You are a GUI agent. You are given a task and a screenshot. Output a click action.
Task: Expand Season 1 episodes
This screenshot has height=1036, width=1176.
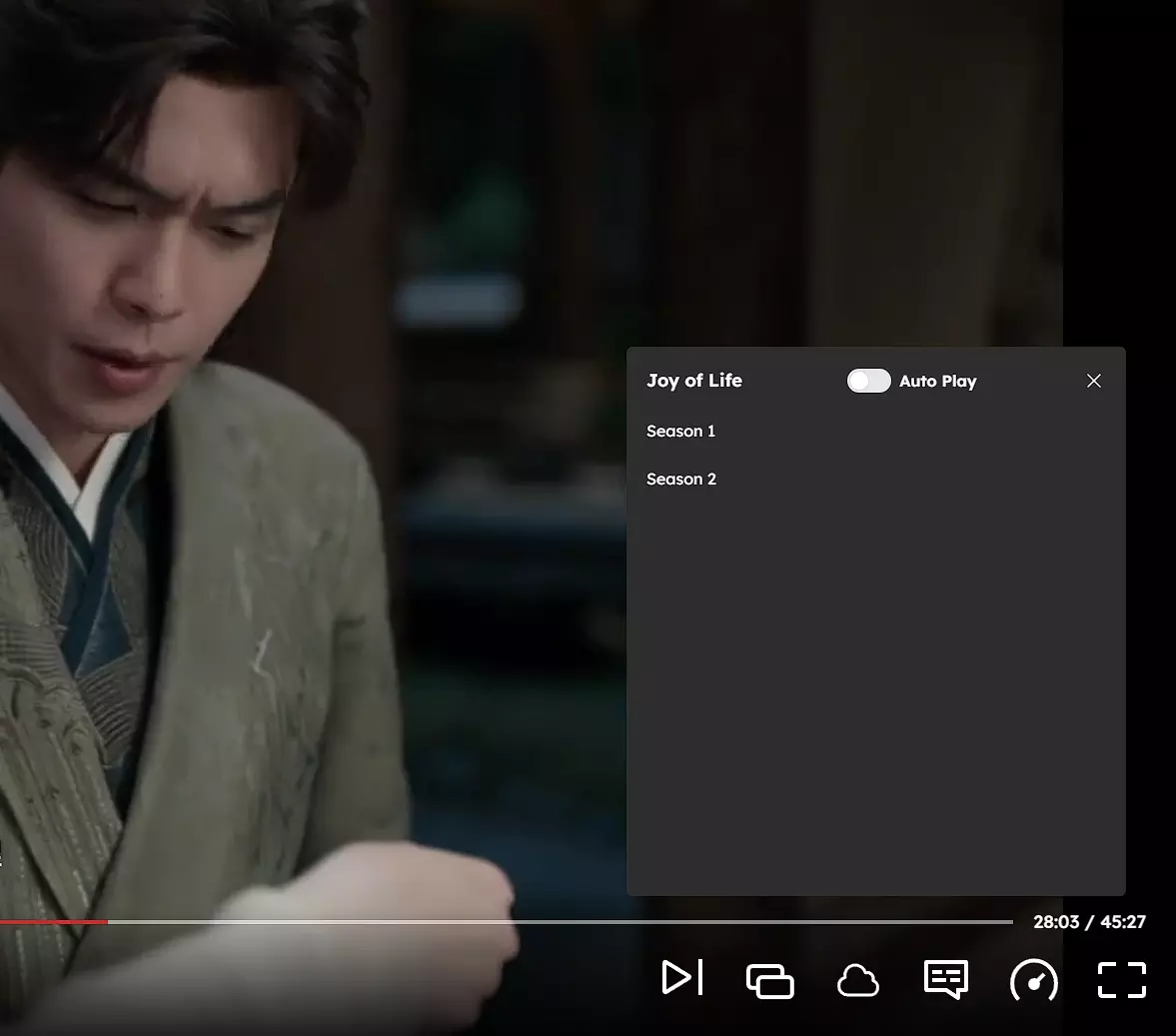pos(680,432)
